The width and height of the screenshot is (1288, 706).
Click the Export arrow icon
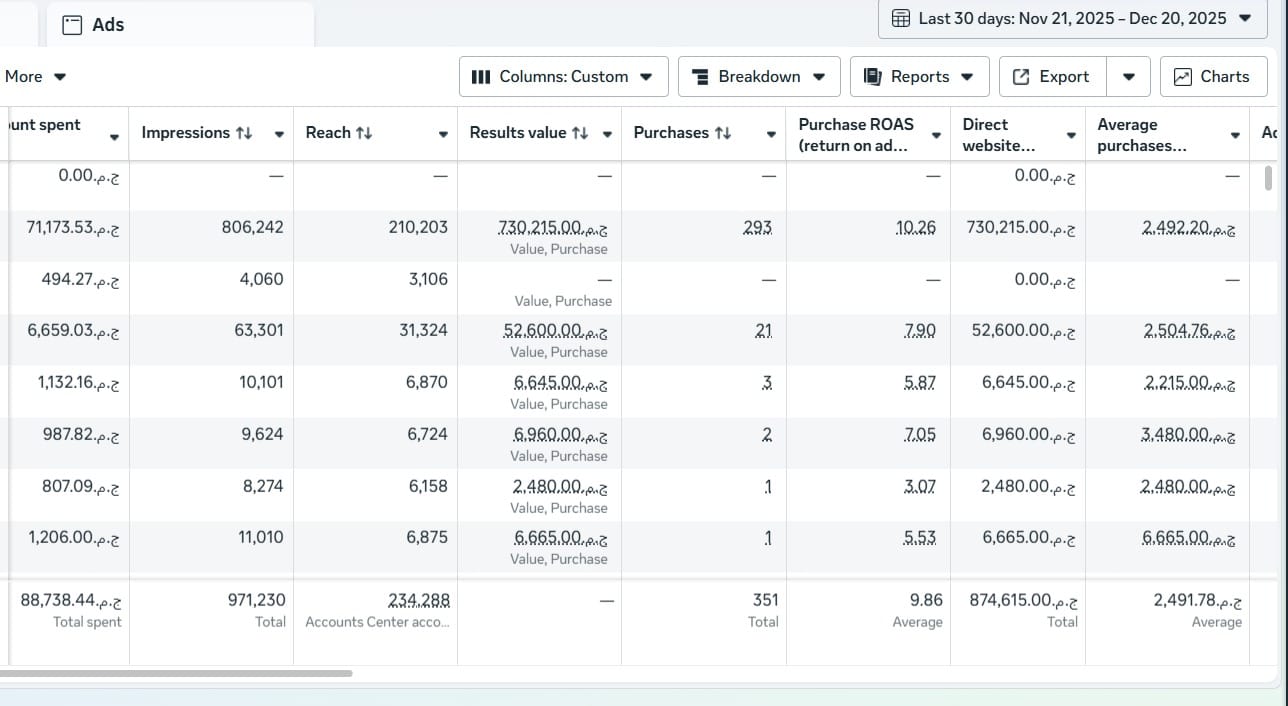click(x=1021, y=77)
